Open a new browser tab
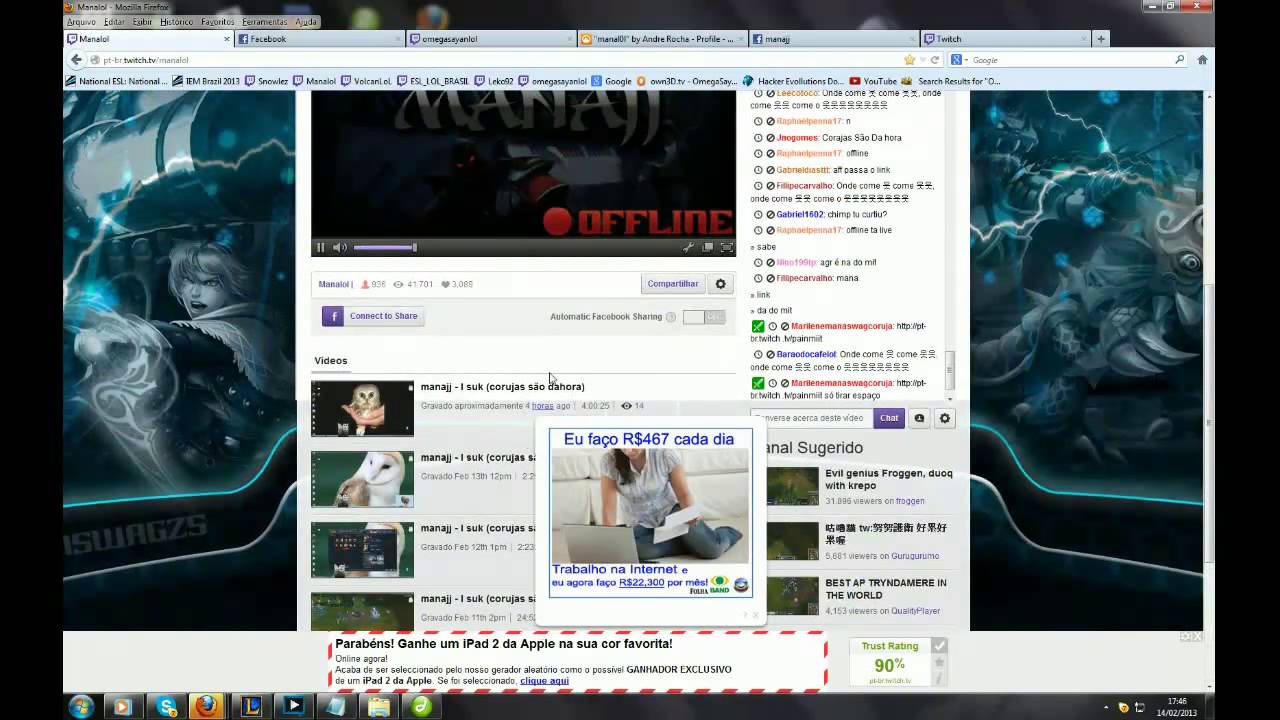 (x=1101, y=39)
